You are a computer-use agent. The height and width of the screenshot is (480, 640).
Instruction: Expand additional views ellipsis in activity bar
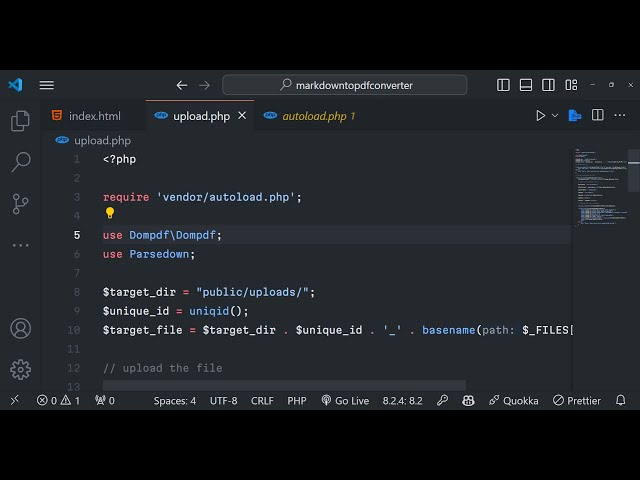[x=20, y=245]
